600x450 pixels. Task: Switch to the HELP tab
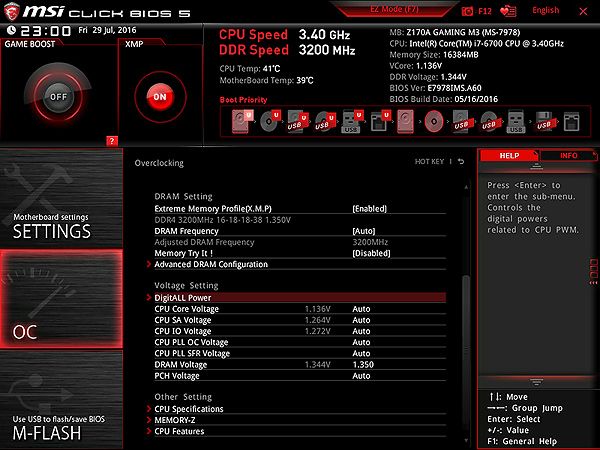(x=509, y=155)
